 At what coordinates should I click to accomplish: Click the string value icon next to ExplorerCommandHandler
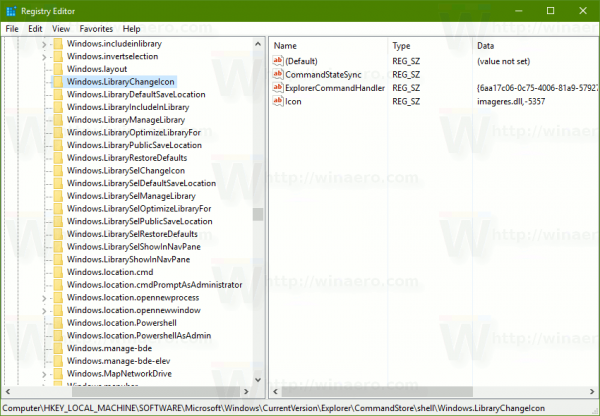click(278, 87)
